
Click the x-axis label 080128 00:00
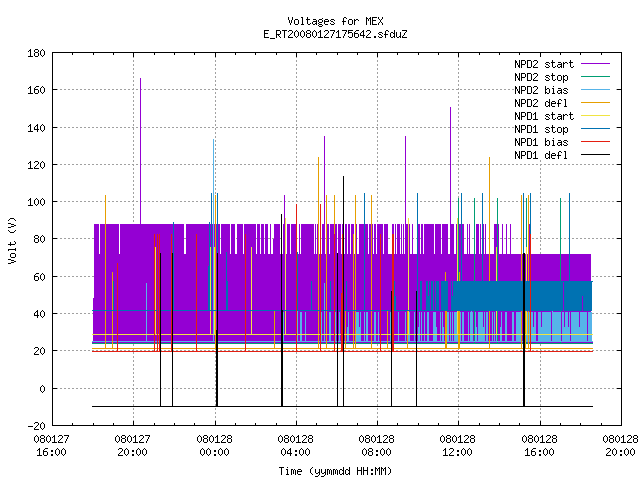point(214,446)
